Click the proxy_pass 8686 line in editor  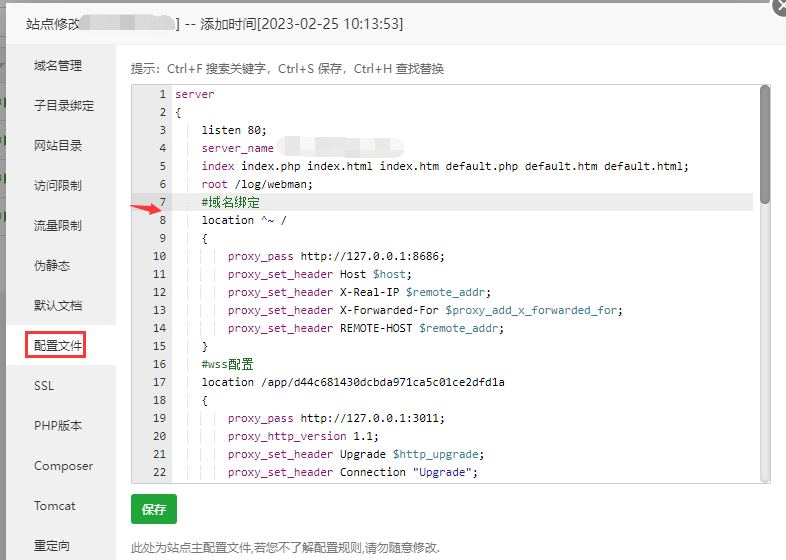336,256
